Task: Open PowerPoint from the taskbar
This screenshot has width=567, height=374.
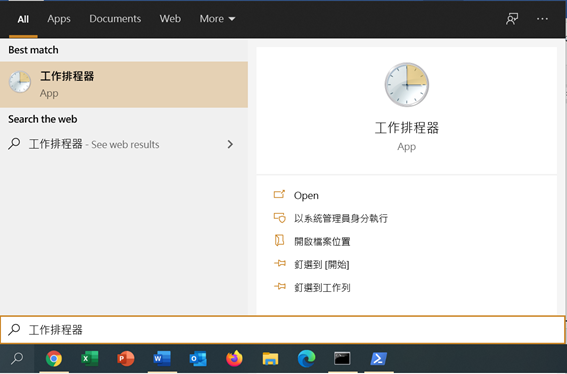Action: (x=125, y=359)
